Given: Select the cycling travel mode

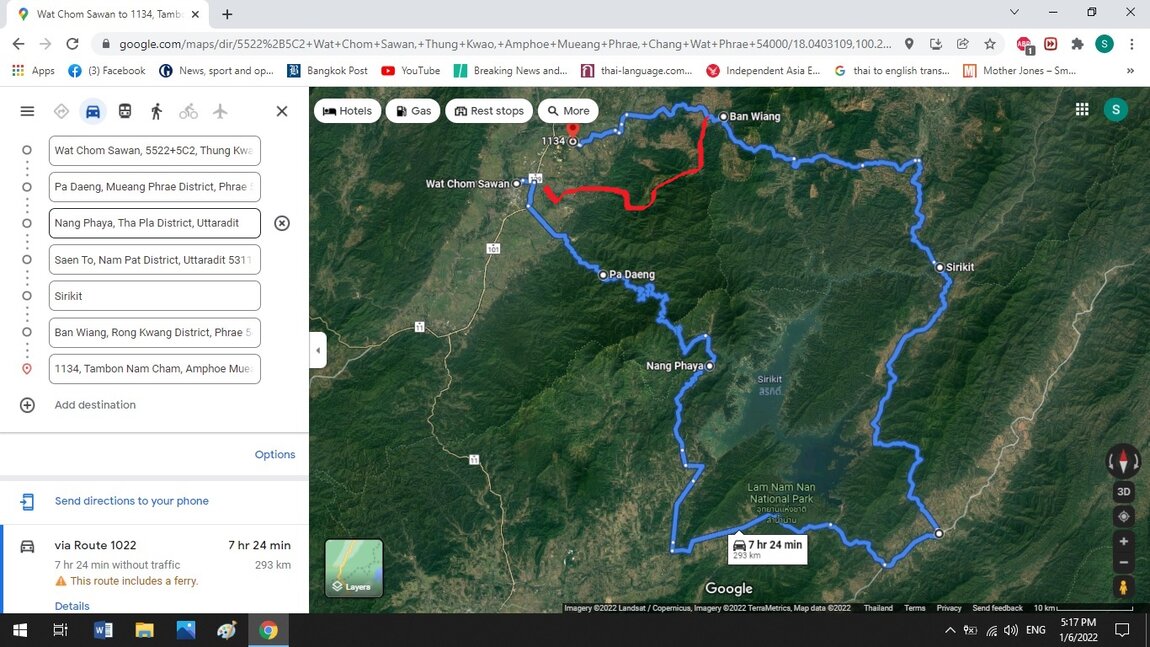Looking at the screenshot, I should [x=188, y=111].
